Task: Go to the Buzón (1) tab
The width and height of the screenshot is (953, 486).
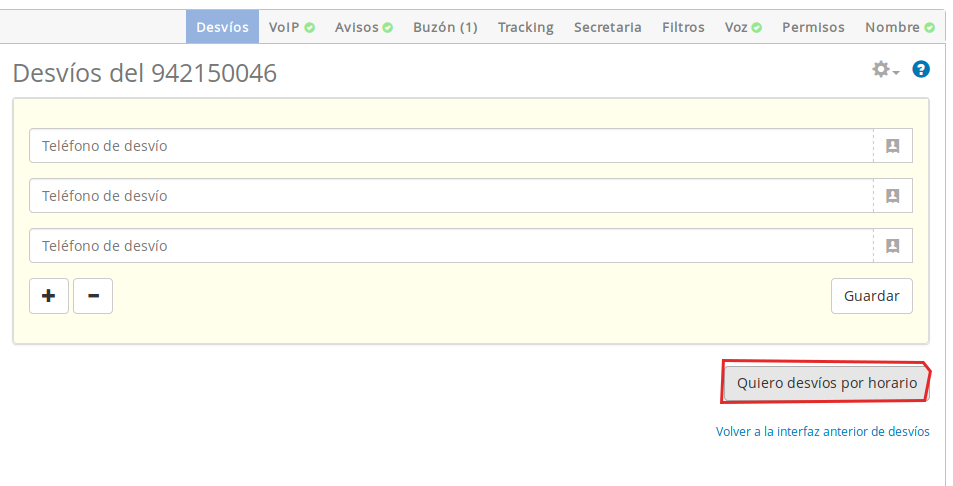Action: click(x=445, y=27)
